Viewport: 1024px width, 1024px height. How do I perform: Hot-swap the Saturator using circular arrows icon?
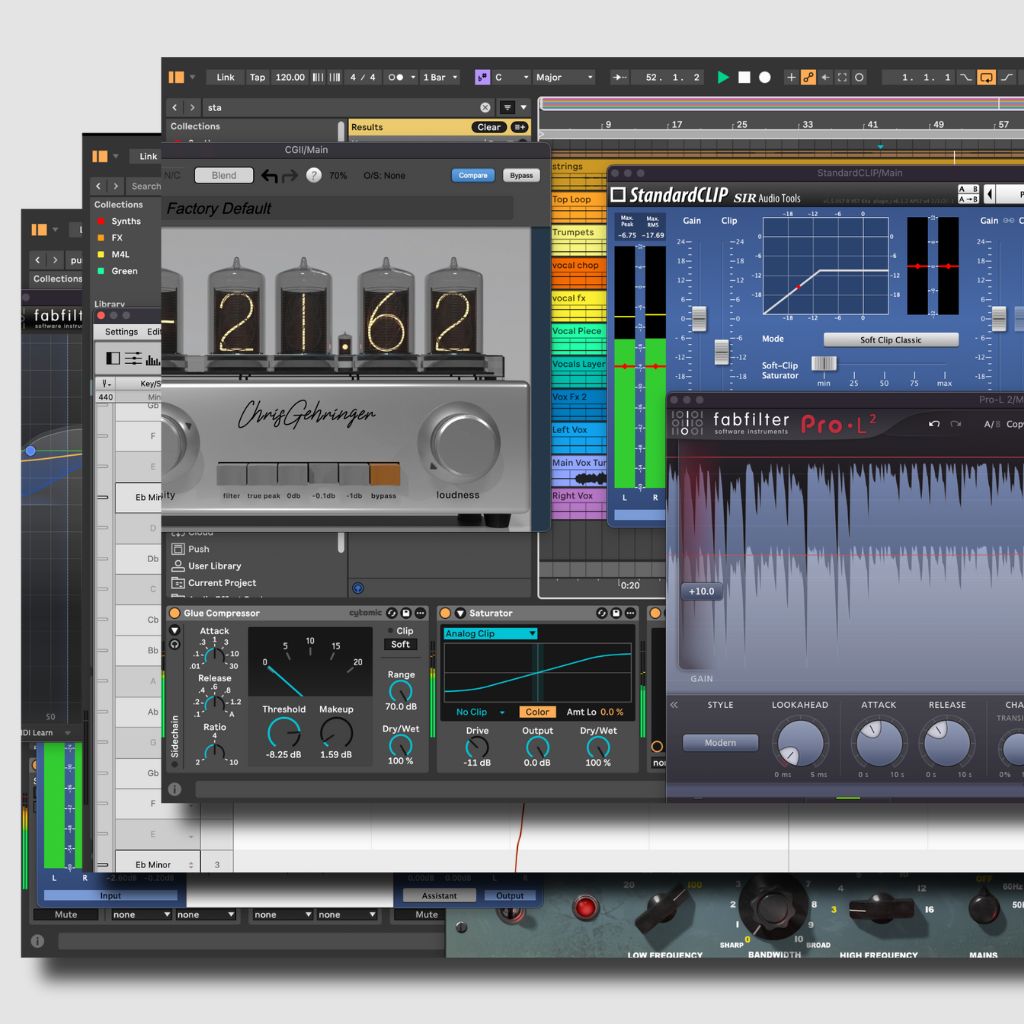click(600, 613)
